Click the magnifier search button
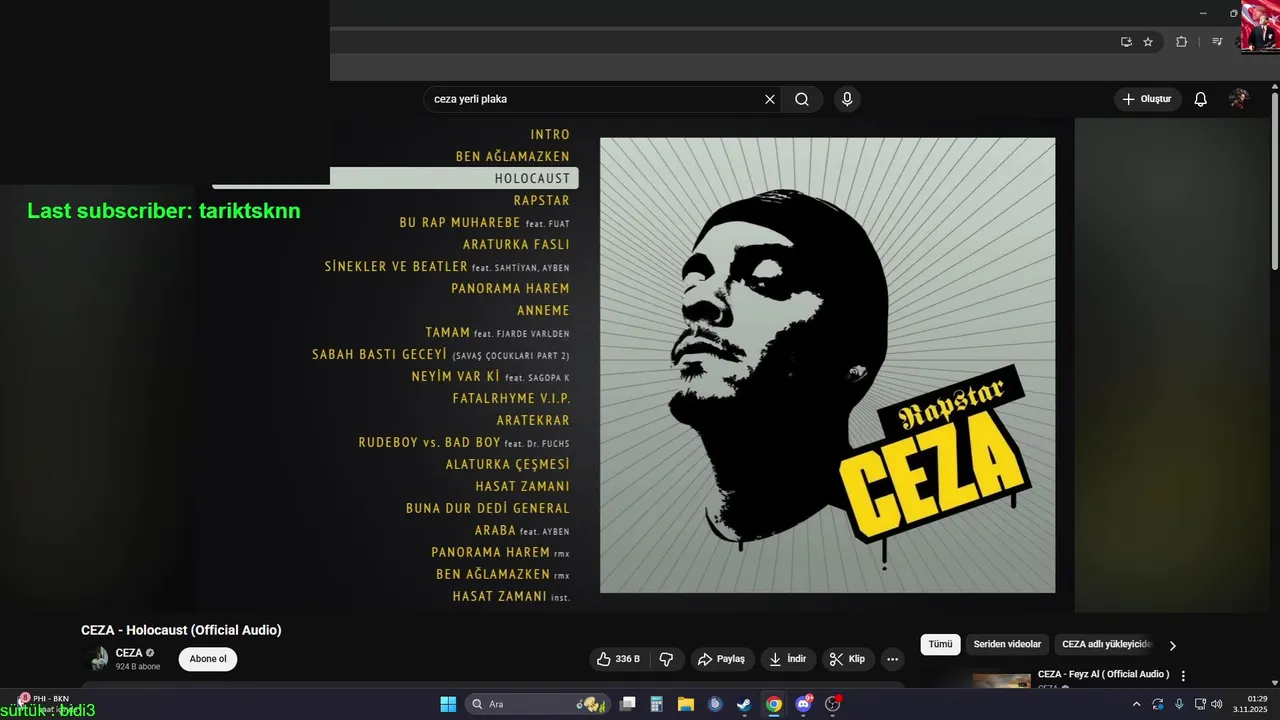Screen dimensions: 1280x720 tap(802, 99)
